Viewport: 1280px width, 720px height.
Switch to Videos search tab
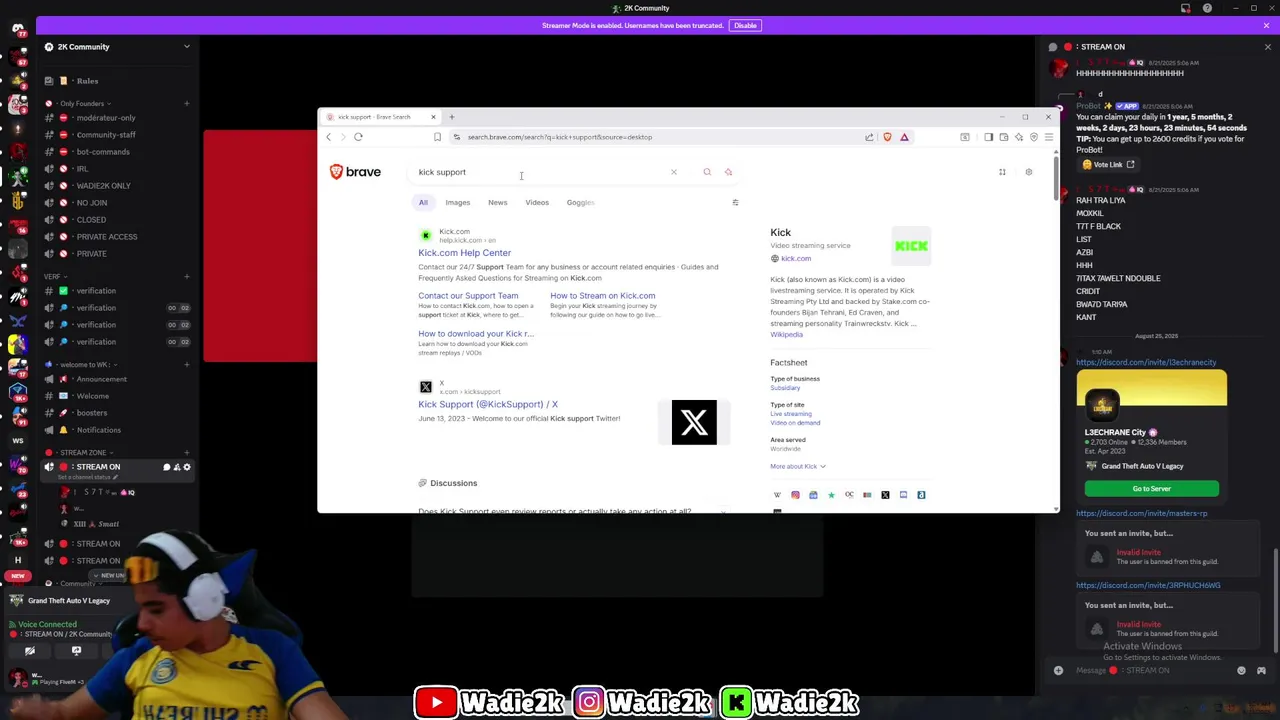coord(537,202)
